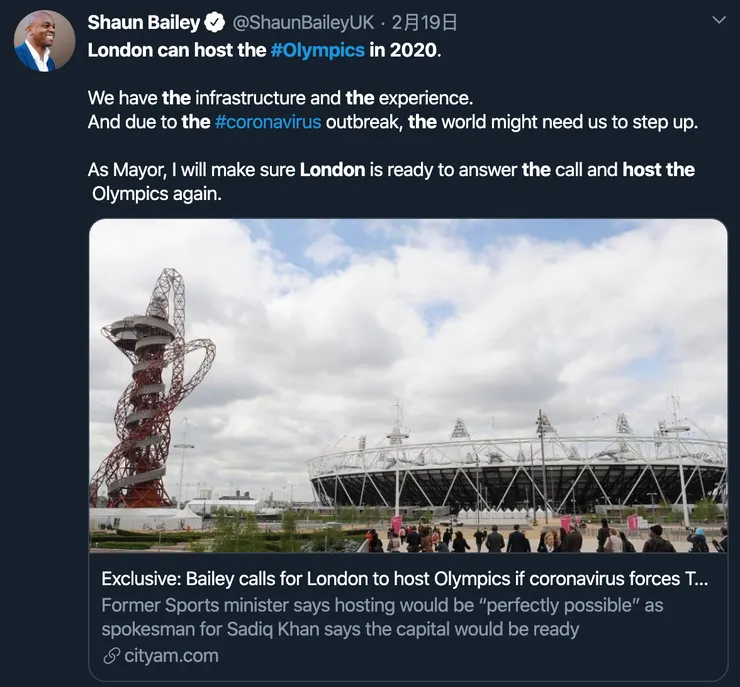Open the #Olympics hashtag
The image size is (740, 687).
[317, 50]
